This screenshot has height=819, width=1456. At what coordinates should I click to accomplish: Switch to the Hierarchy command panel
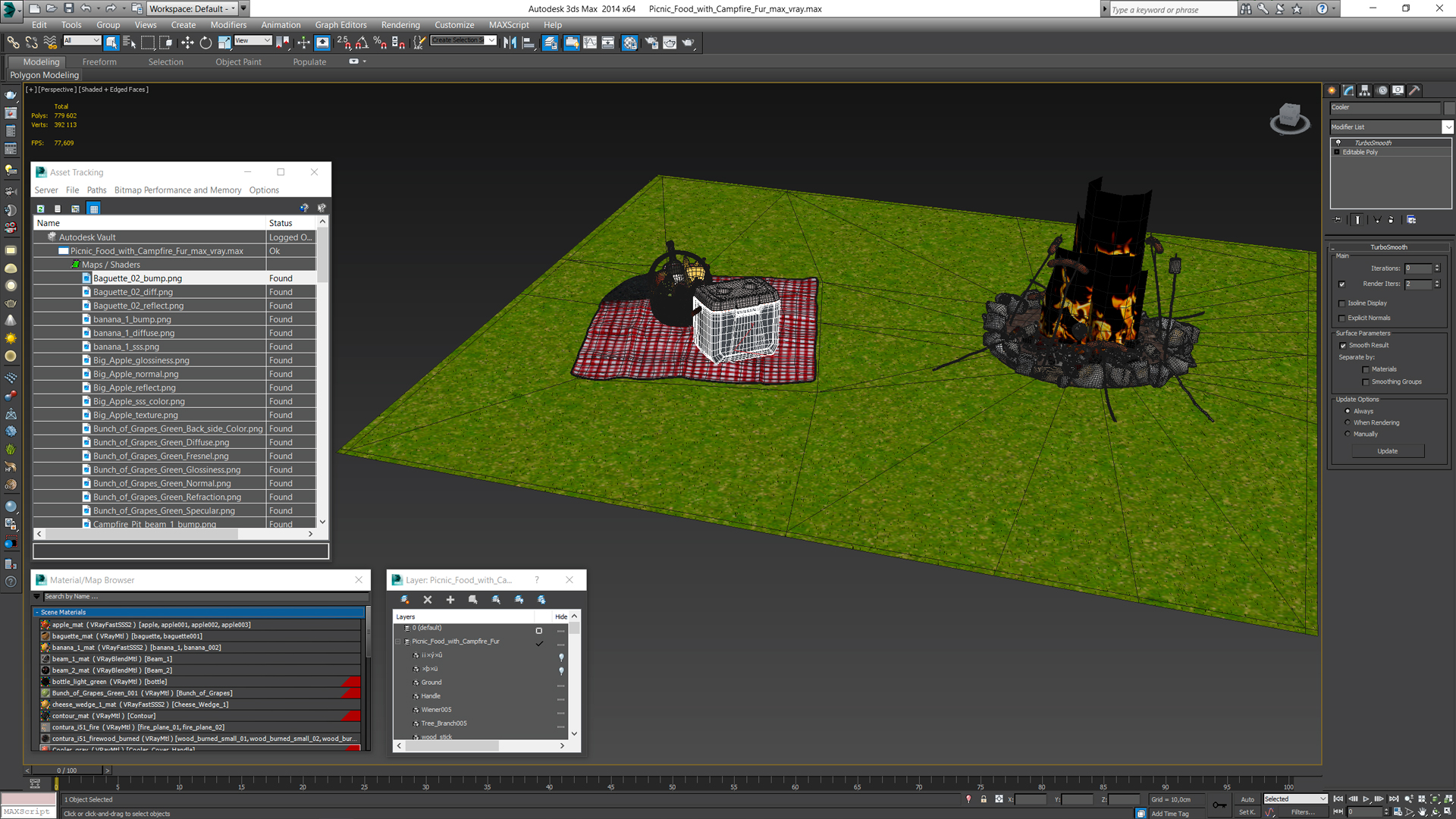pyautogui.click(x=1365, y=90)
